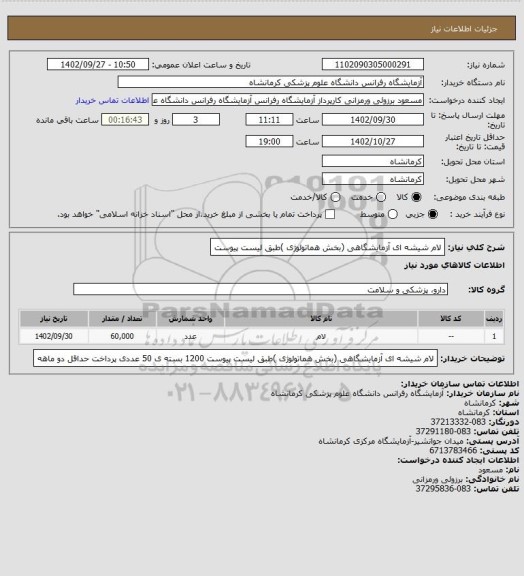Click the unit cell عدد
524x576 pixels.
point(190,336)
